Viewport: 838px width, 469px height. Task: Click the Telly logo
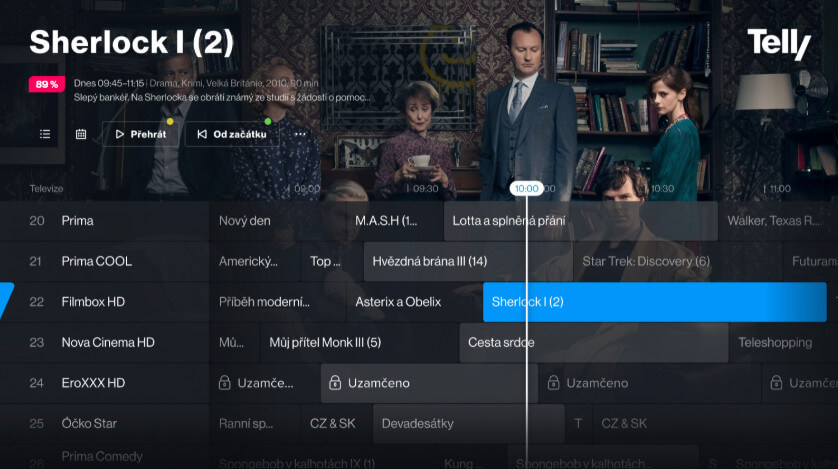coord(779,44)
